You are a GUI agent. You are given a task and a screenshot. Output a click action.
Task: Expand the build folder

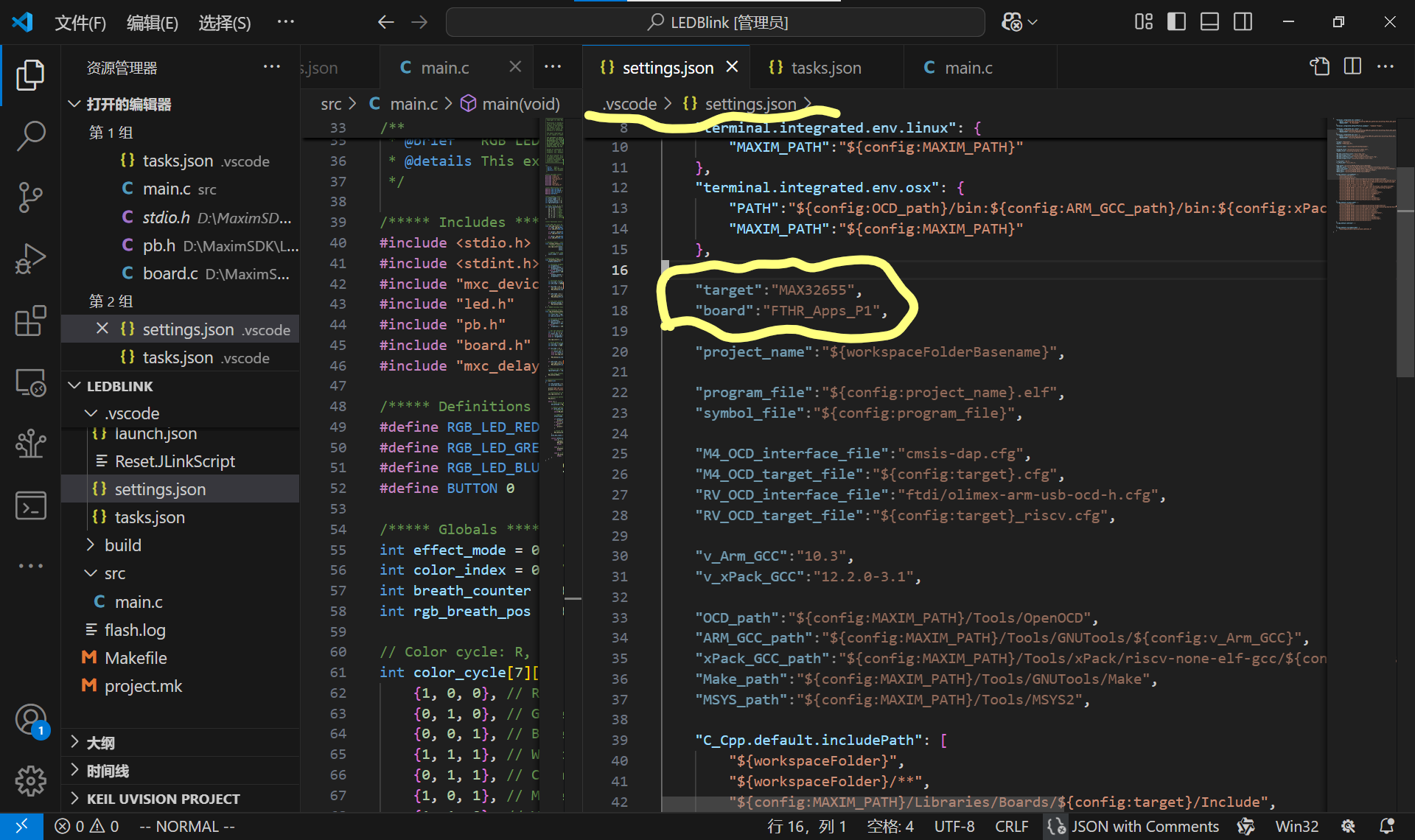(122, 545)
